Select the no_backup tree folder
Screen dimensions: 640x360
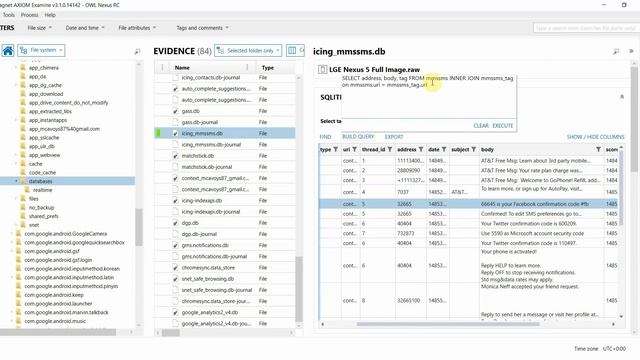[41, 207]
